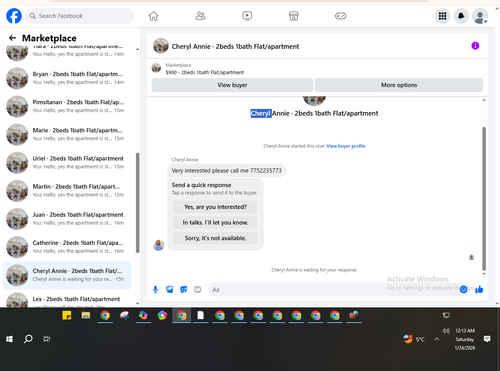Viewport: 500px width, 371px height.
Task: Open File Explorer from the taskbar
Action: click(86, 315)
